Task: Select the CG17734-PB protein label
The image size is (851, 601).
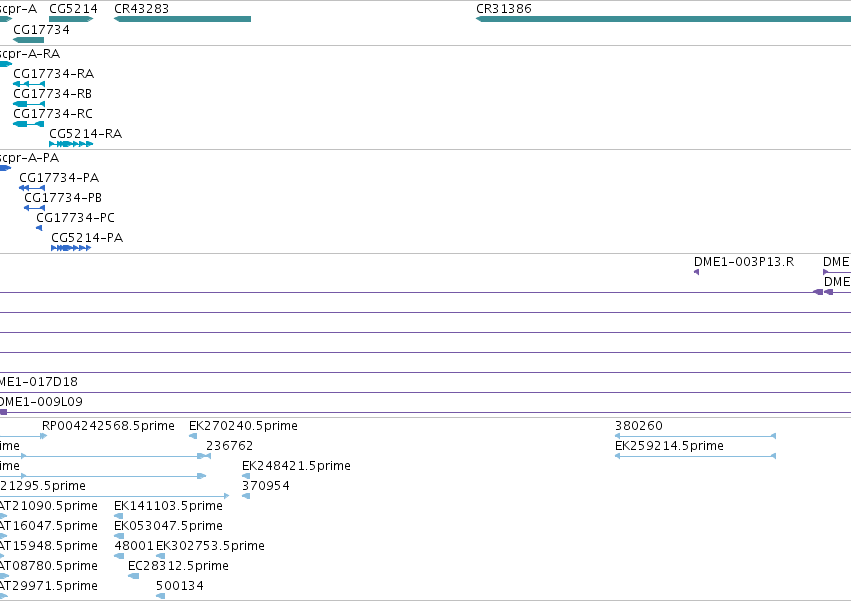Action: coord(63,198)
